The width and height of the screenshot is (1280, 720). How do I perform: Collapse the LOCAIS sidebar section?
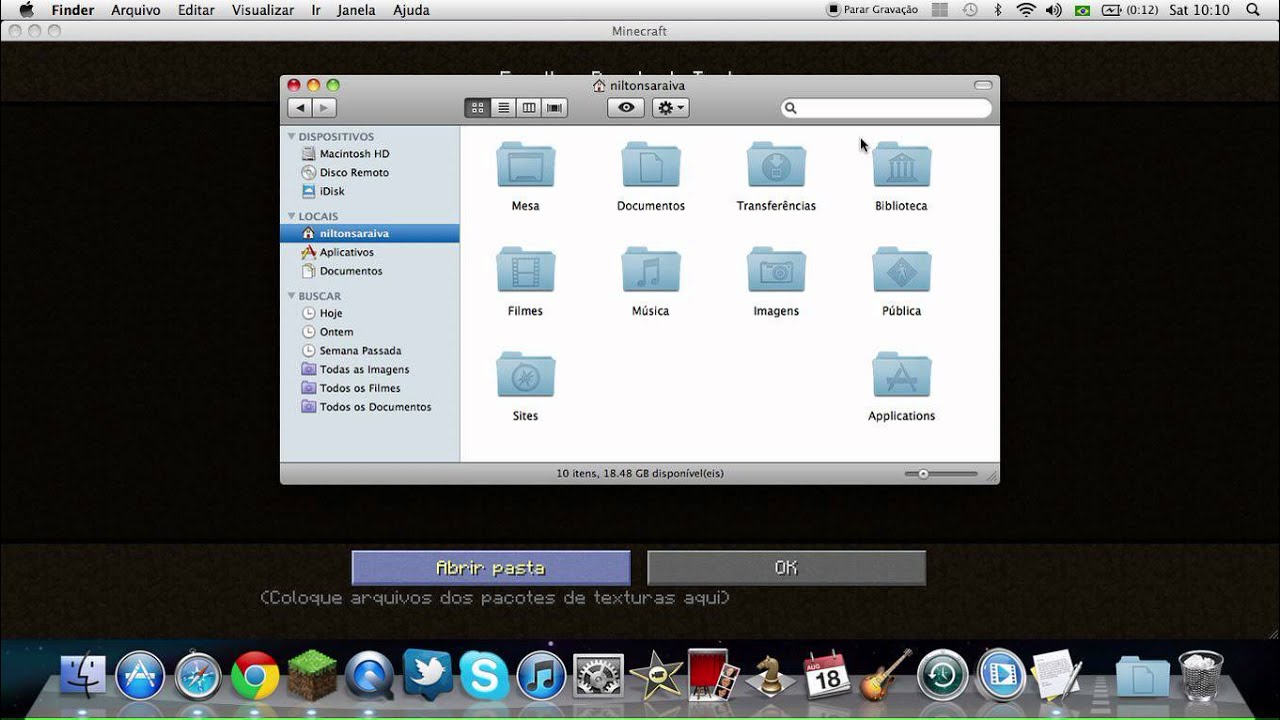point(292,216)
